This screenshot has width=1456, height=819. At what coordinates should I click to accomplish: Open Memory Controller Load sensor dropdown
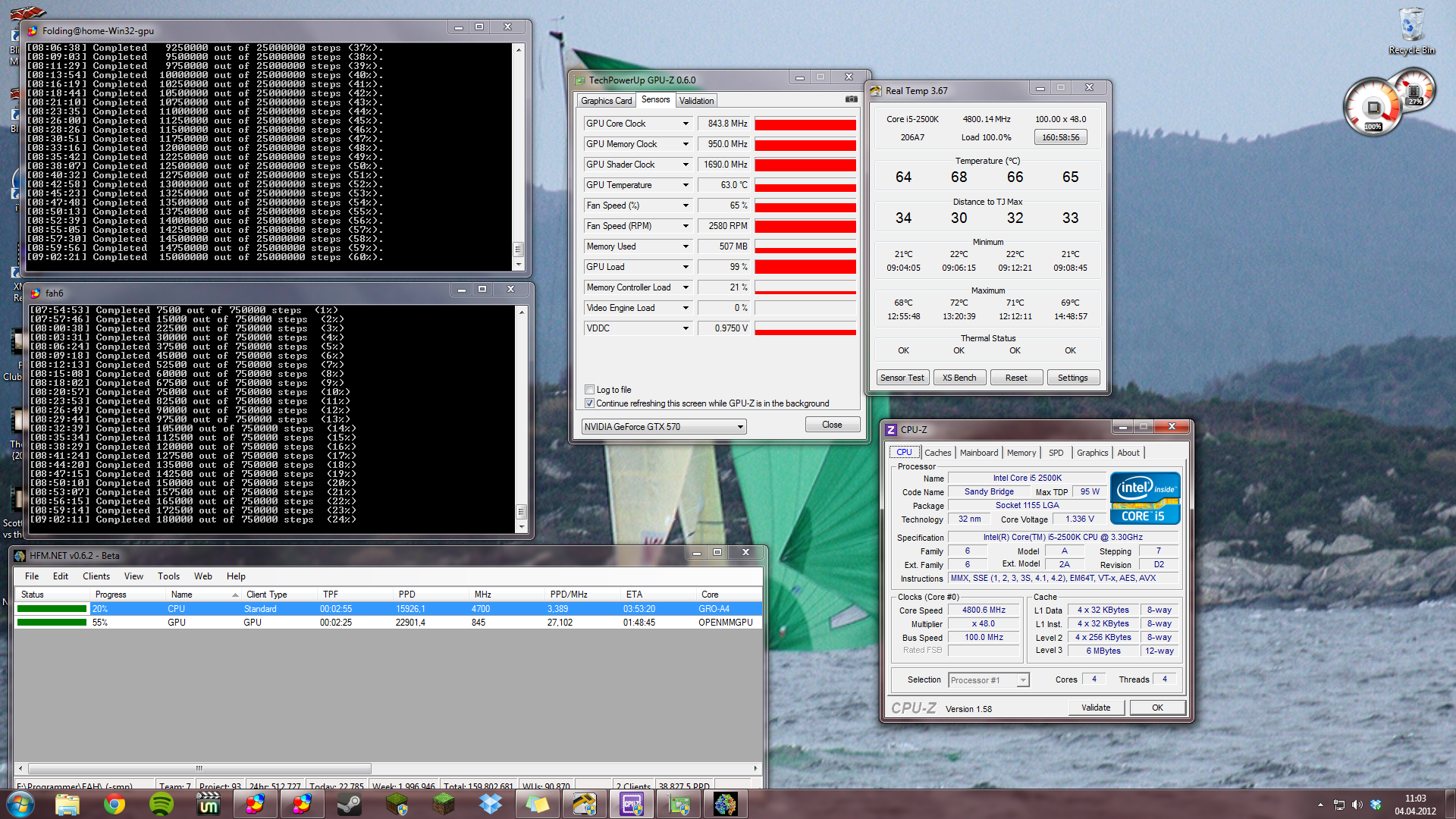click(x=686, y=287)
